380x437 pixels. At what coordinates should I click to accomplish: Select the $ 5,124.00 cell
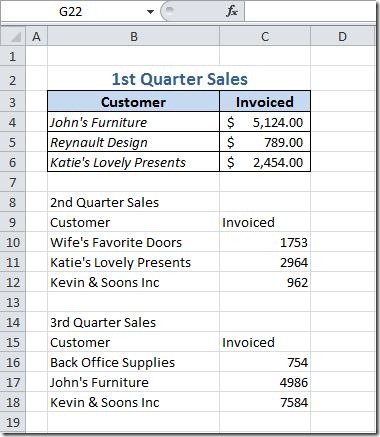tap(265, 122)
